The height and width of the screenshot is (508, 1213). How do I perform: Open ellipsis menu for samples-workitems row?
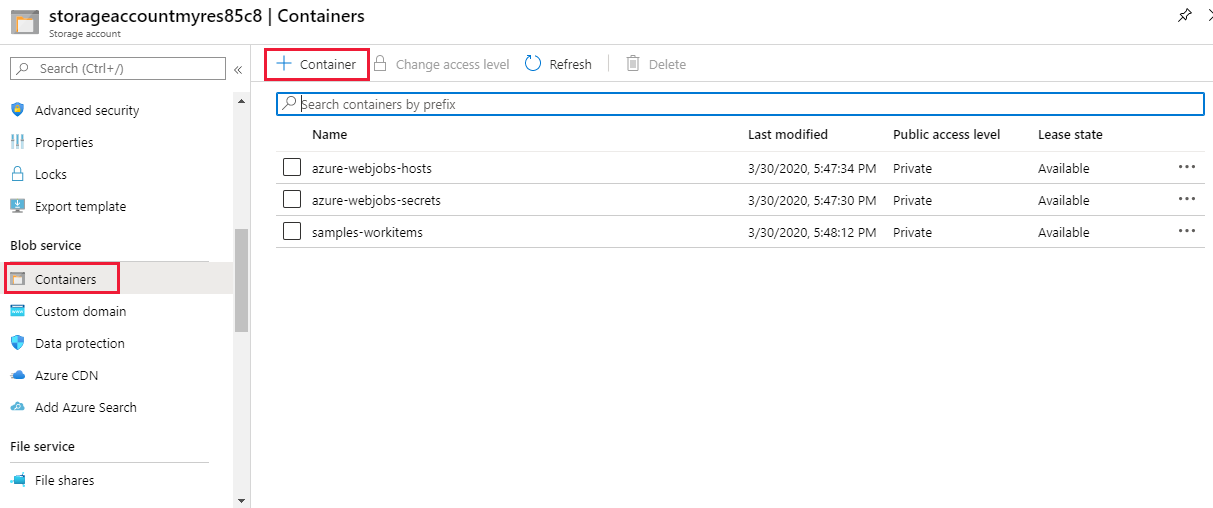[1187, 231]
